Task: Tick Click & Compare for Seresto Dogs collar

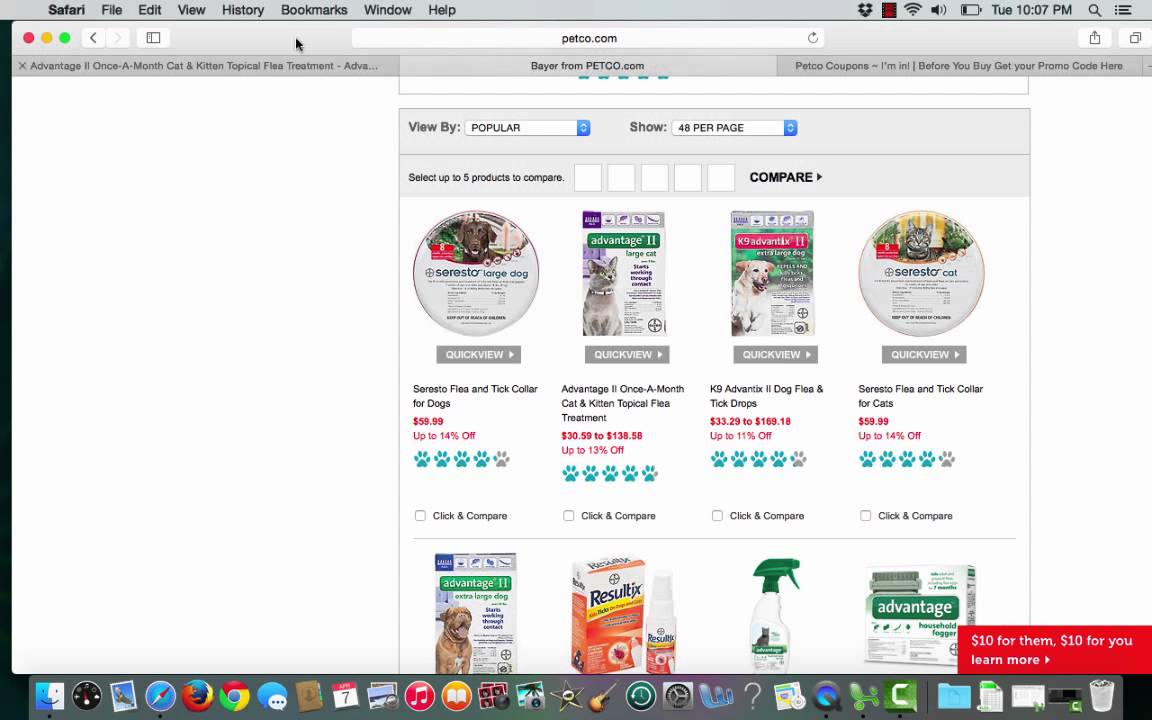Action: 420,516
